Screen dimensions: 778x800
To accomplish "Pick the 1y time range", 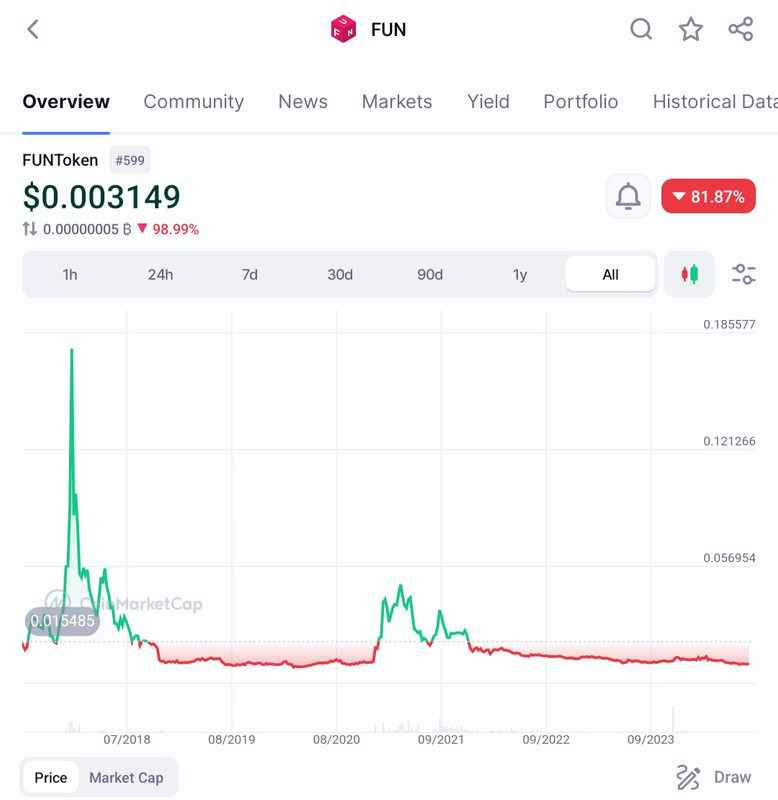I will [520, 274].
